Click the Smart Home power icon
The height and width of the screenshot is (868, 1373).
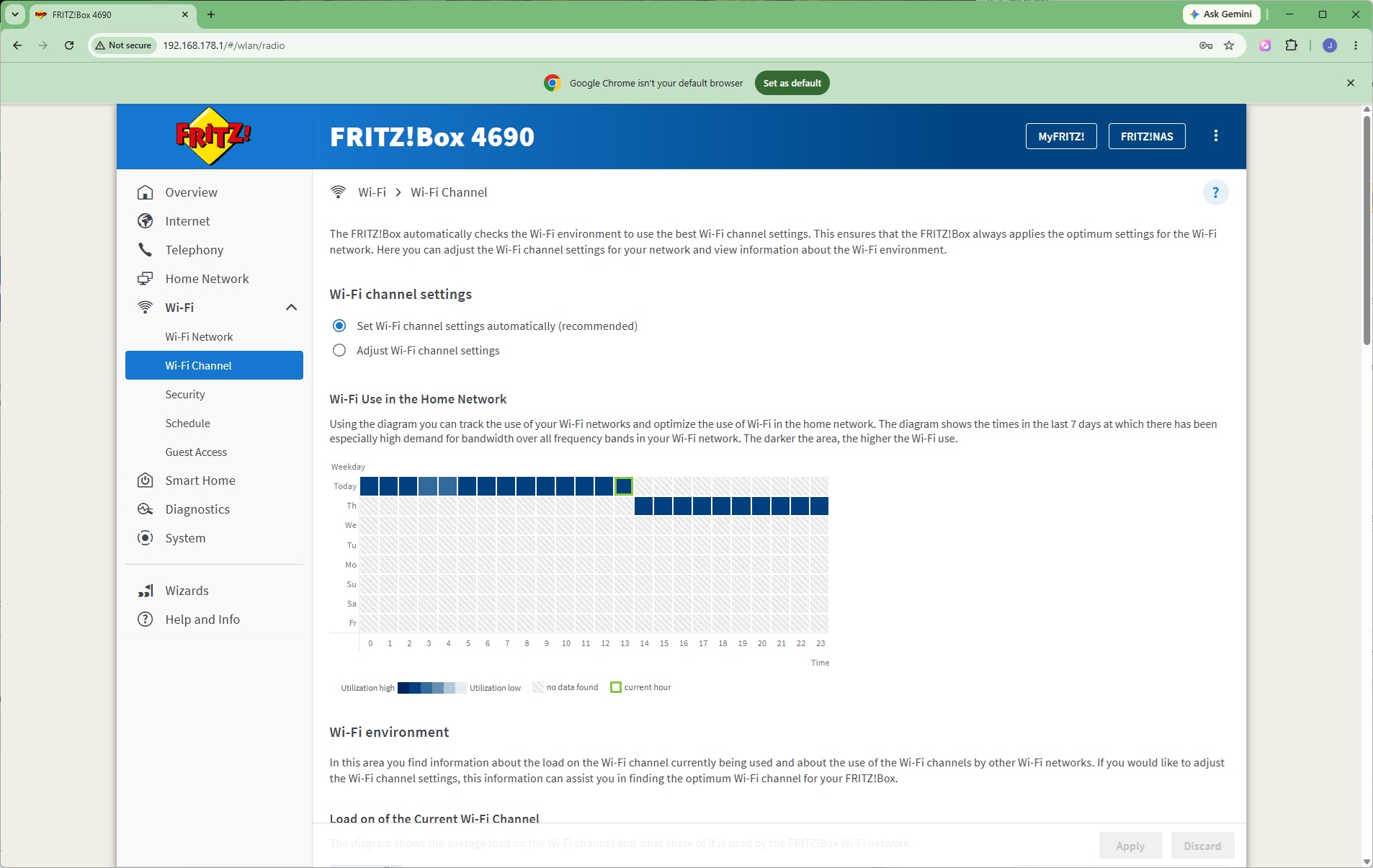[146, 480]
